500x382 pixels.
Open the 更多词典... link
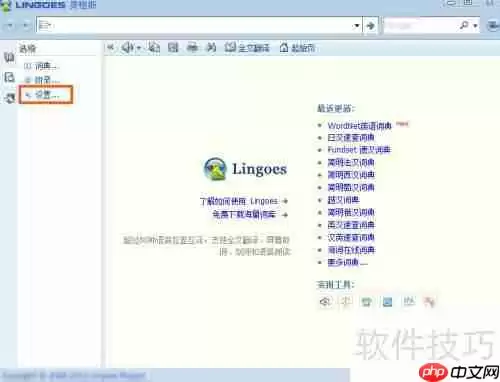[x=347, y=262]
